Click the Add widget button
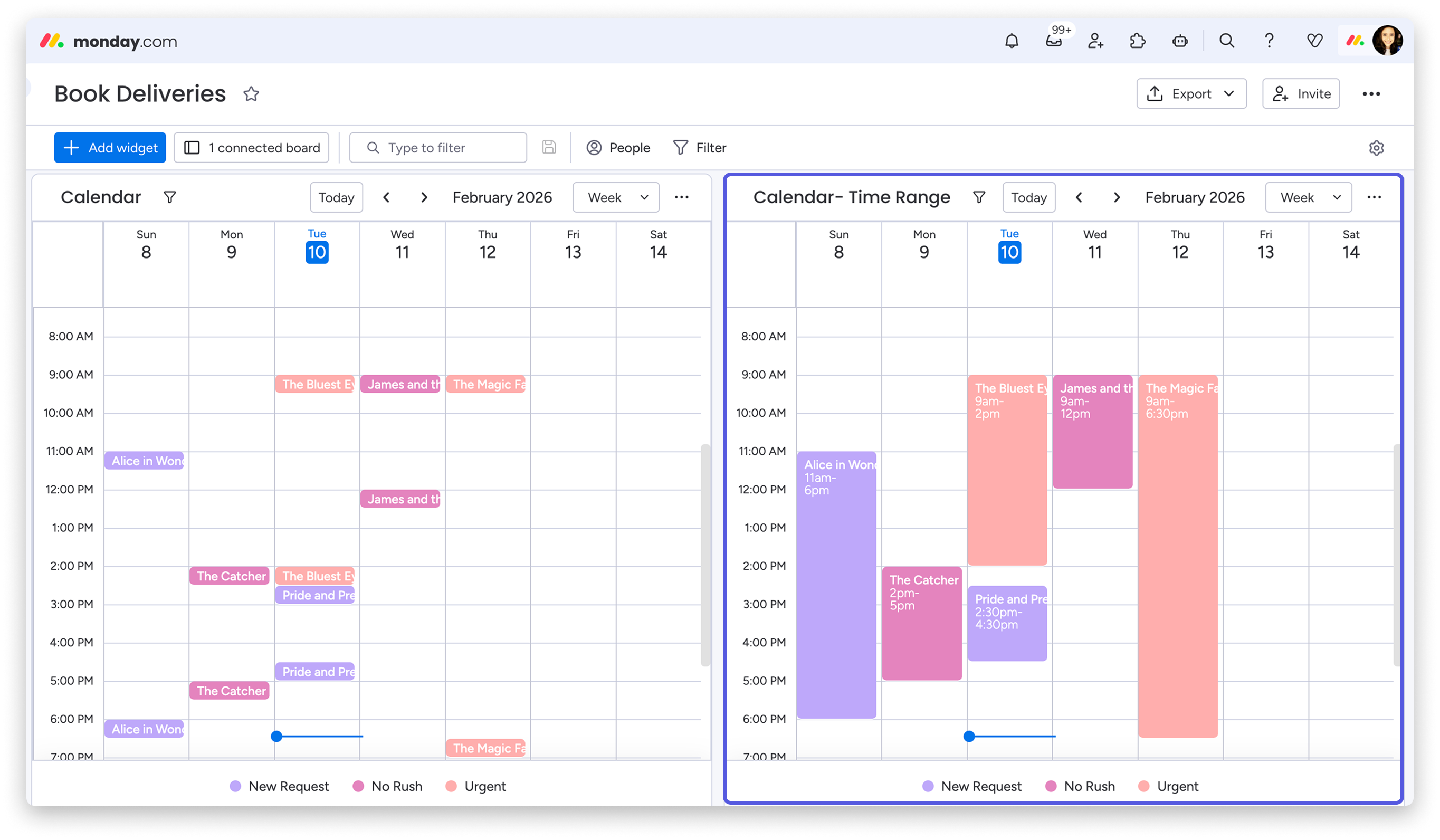 point(110,148)
